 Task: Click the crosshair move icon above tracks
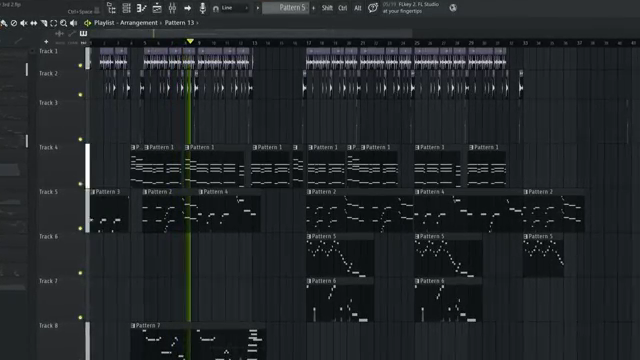[60, 33]
